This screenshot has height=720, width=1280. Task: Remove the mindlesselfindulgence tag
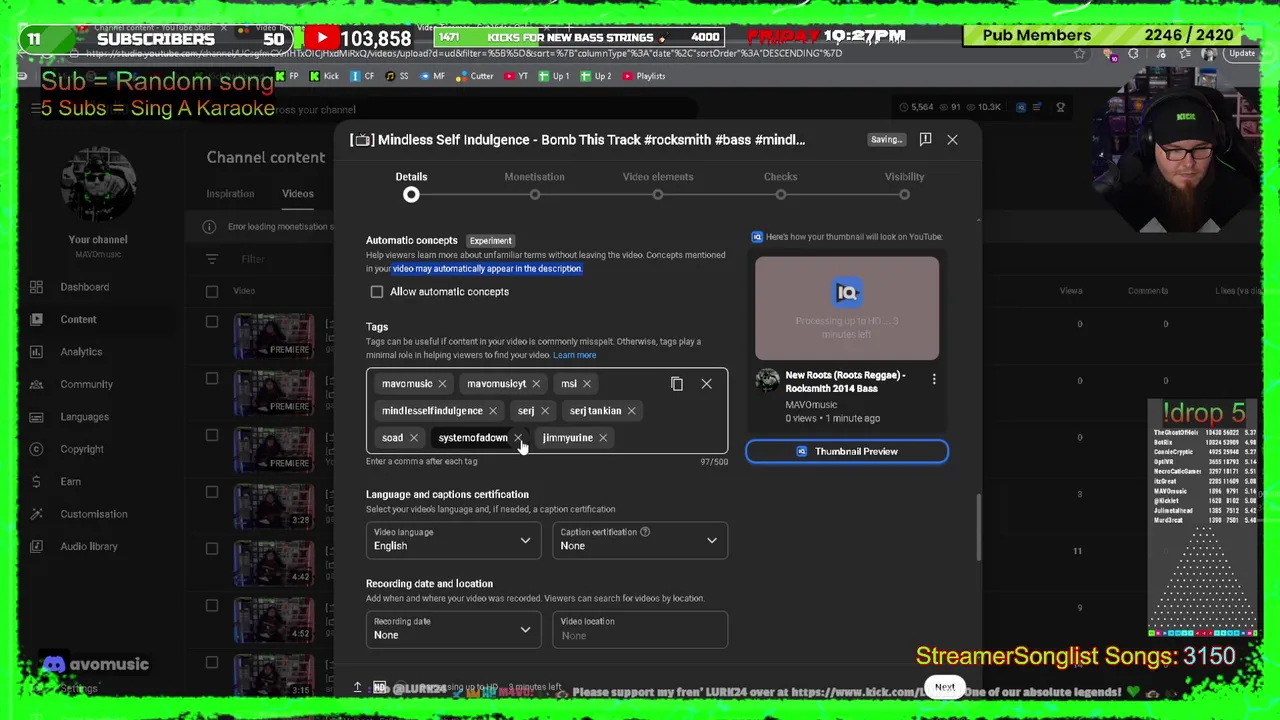pos(493,411)
